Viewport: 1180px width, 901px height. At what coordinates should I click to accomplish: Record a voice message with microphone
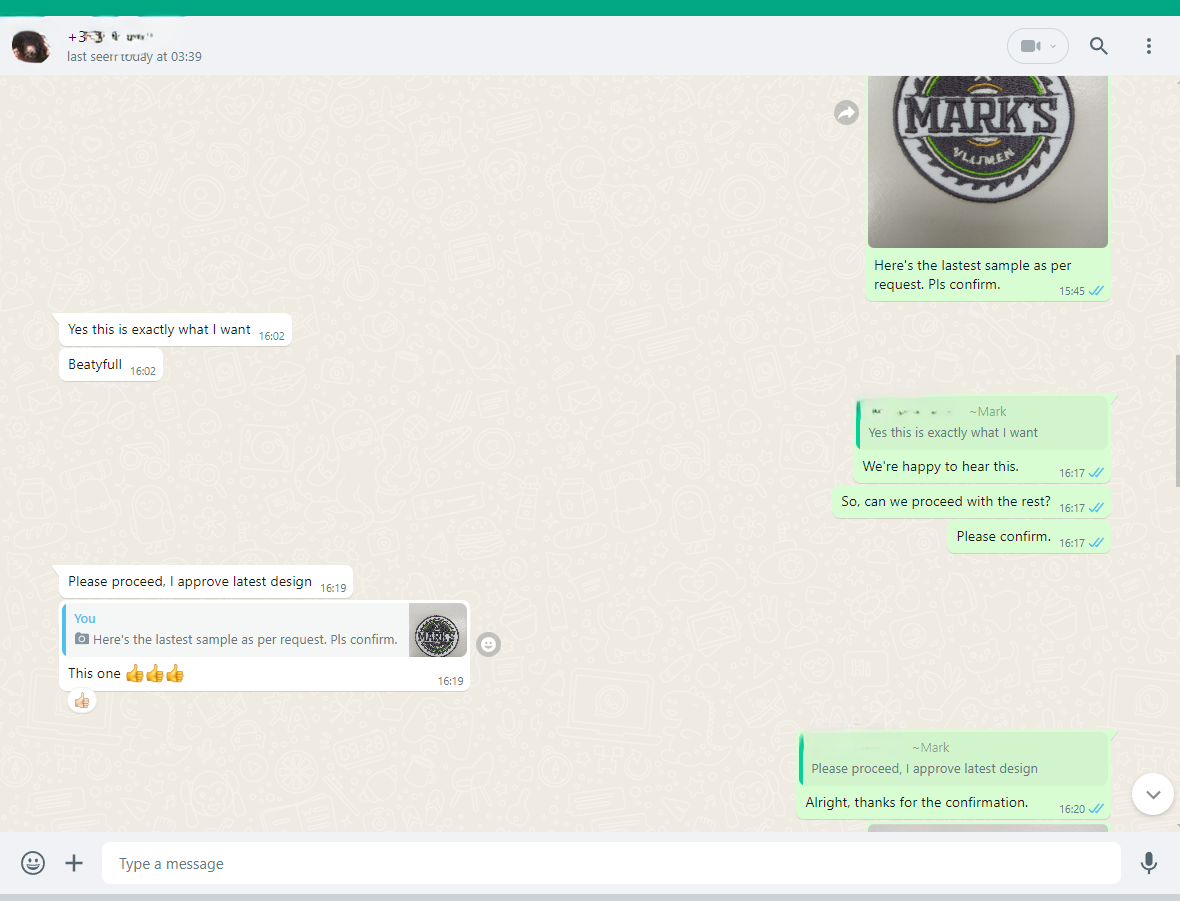click(x=1148, y=863)
